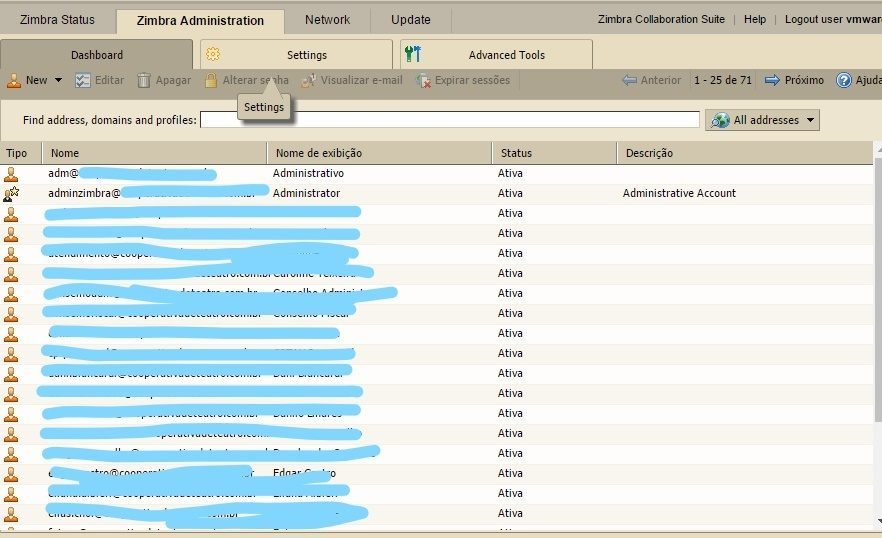The height and width of the screenshot is (538, 882).
Task: Open the Zimbra Collaboration Suite link
Action: tap(661, 19)
